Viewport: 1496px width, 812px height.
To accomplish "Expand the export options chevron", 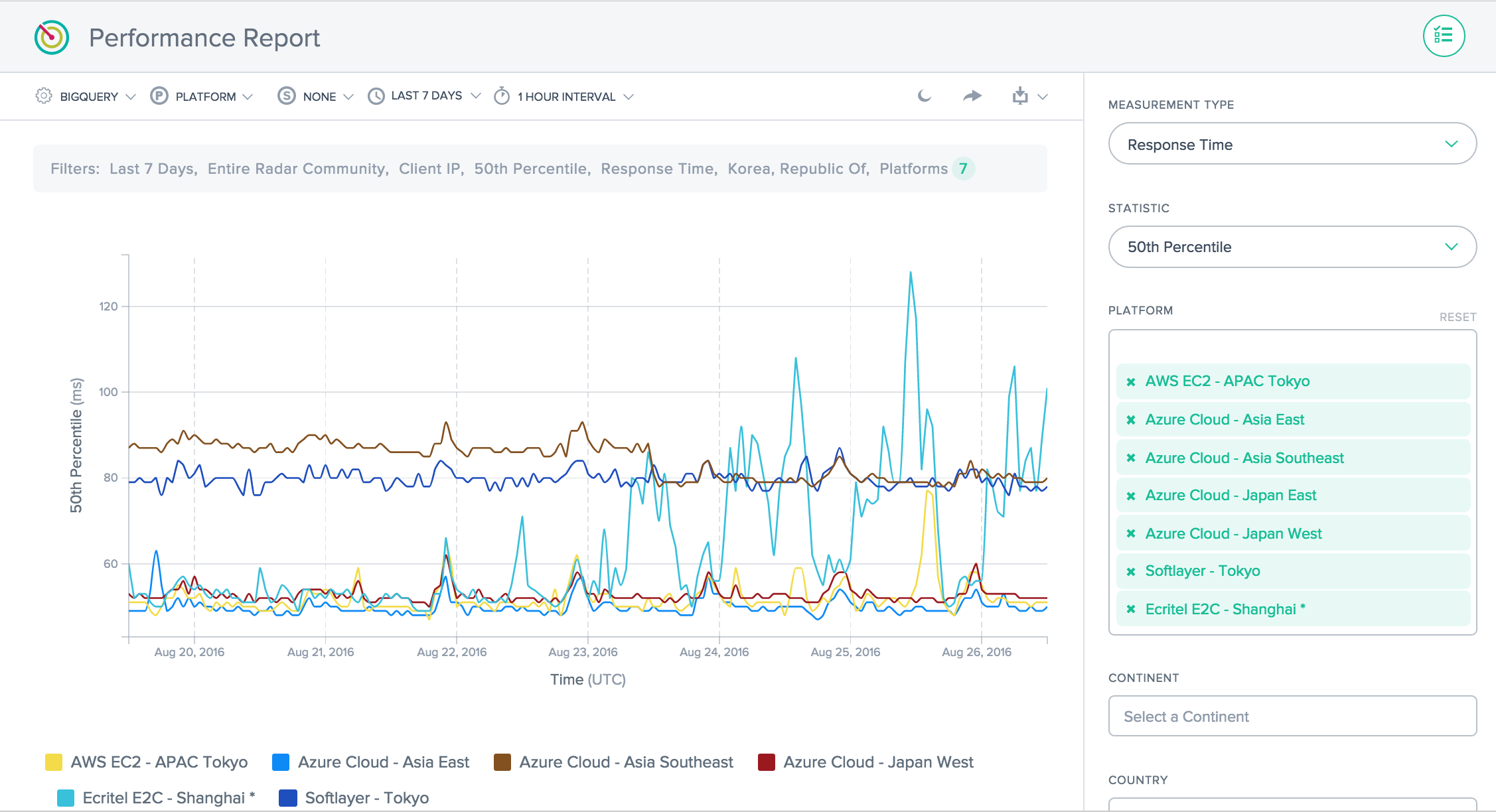I will (x=1043, y=97).
